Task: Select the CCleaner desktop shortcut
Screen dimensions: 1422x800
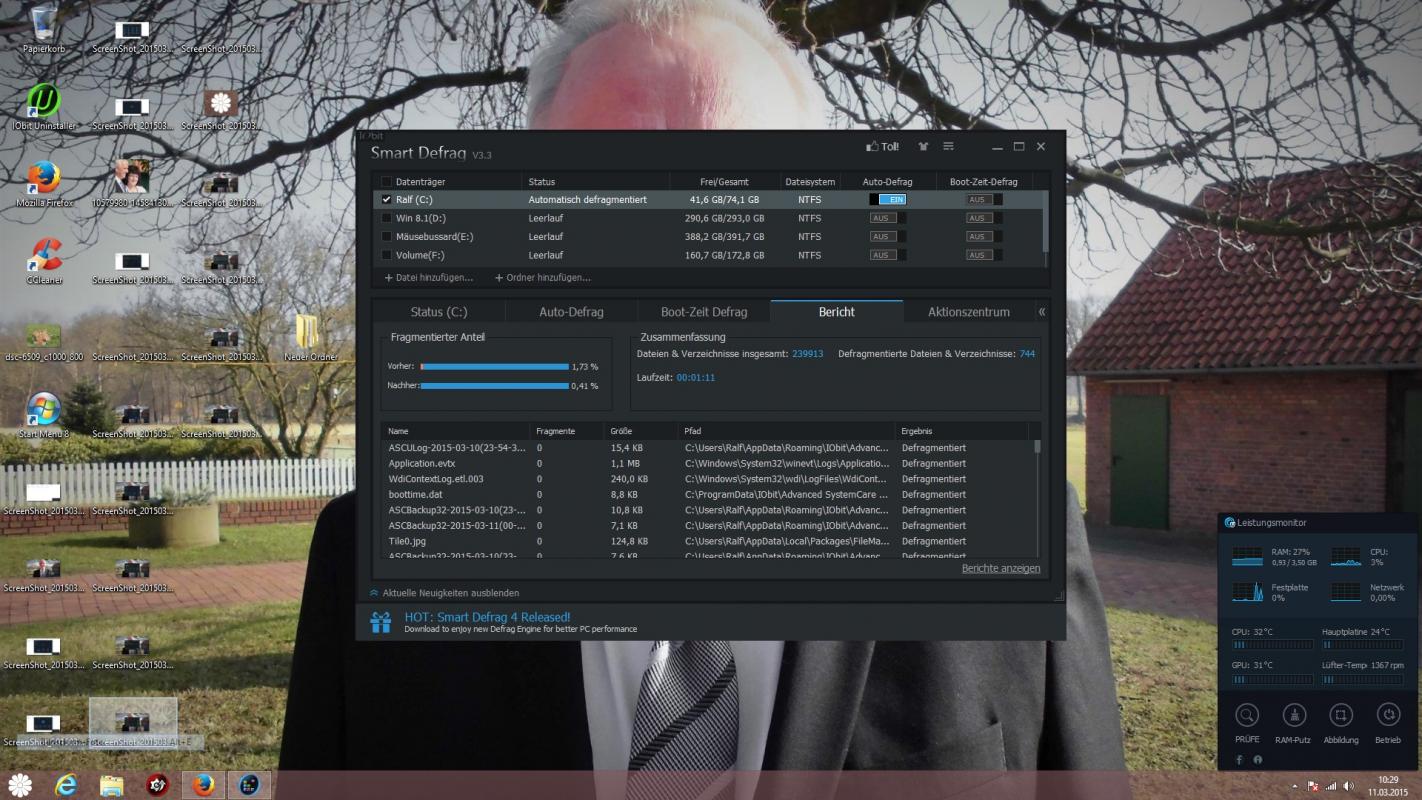Action: click(x=43, y=262)
